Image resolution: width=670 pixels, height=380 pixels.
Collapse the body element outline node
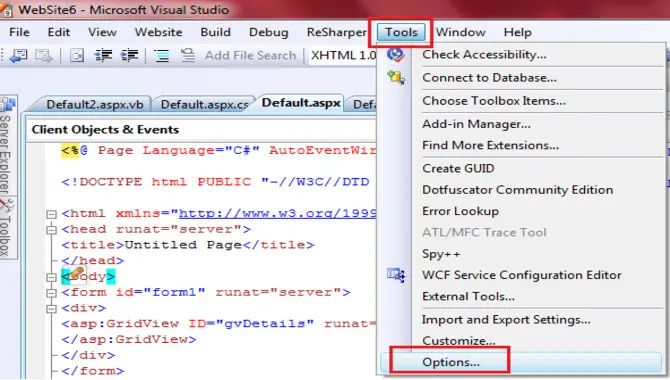[x=51, y=277]
